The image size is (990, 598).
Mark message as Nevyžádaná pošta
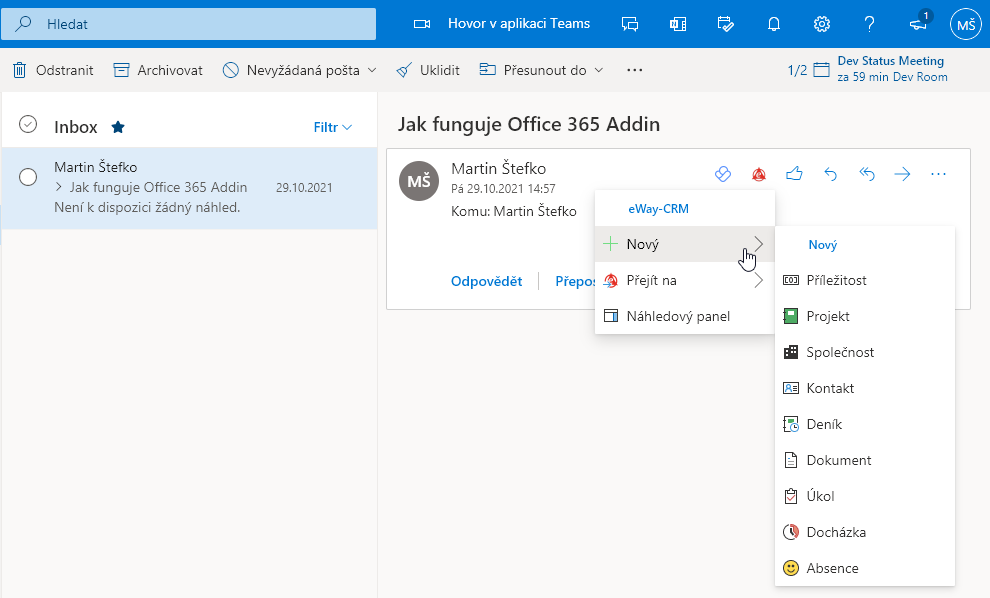pyautogui.click(x=292, y=70)
